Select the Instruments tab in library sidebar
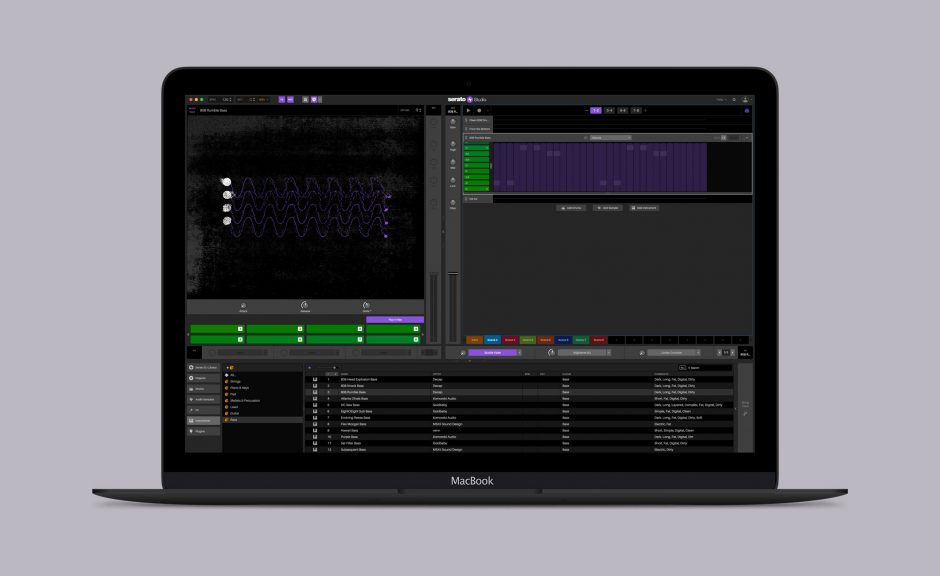Viewport: 940px width, 576px height. 203,420
